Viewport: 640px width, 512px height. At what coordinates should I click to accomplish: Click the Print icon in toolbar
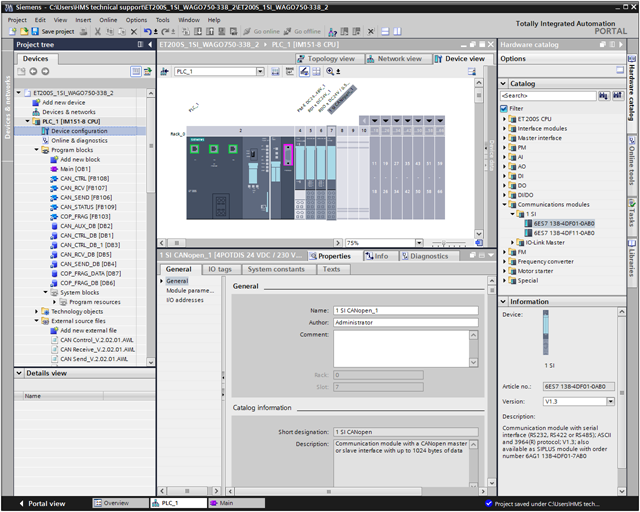point(84,31)
